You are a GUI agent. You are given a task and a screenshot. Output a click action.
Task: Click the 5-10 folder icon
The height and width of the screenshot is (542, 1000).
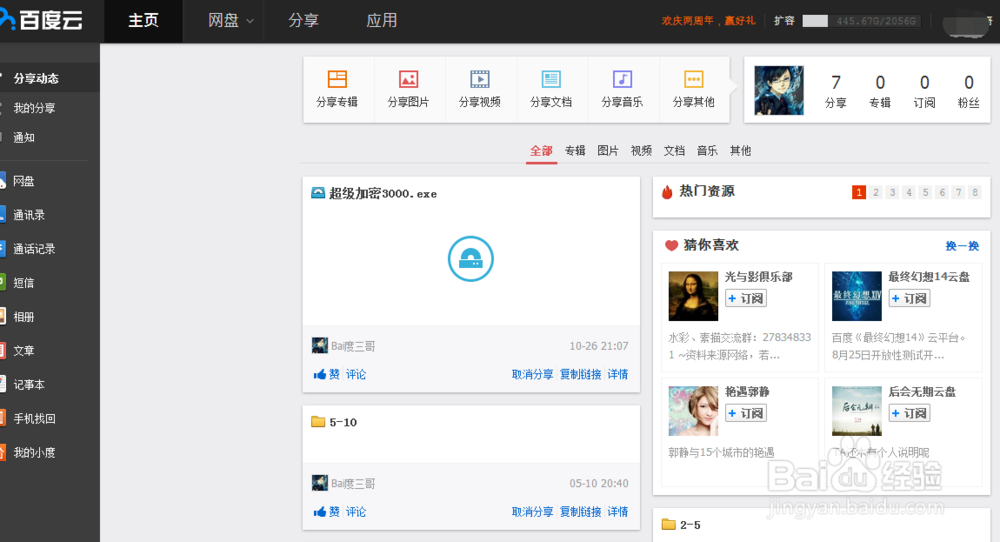(x=318, y=421)
